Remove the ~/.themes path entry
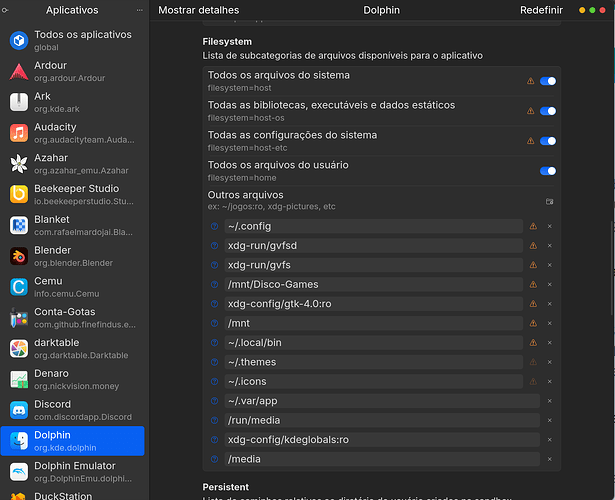This screenshot has width=615, height=500. (x=549, y=362)
